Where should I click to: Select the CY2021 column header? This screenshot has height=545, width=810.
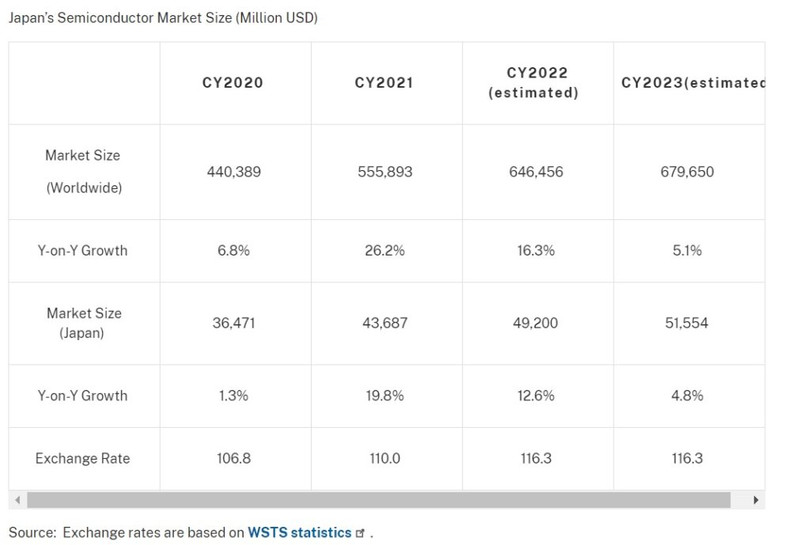pos(385,83)
